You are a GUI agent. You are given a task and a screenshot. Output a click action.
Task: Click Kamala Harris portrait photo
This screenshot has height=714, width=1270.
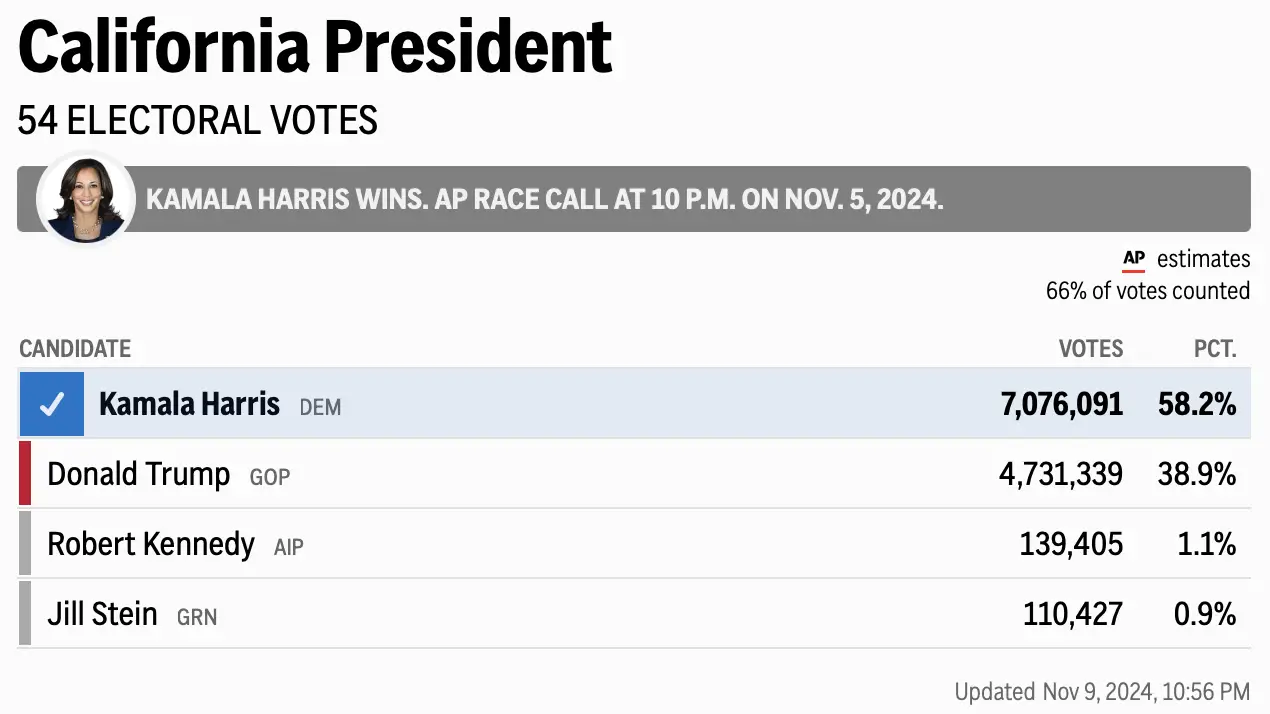coord(85,198)
